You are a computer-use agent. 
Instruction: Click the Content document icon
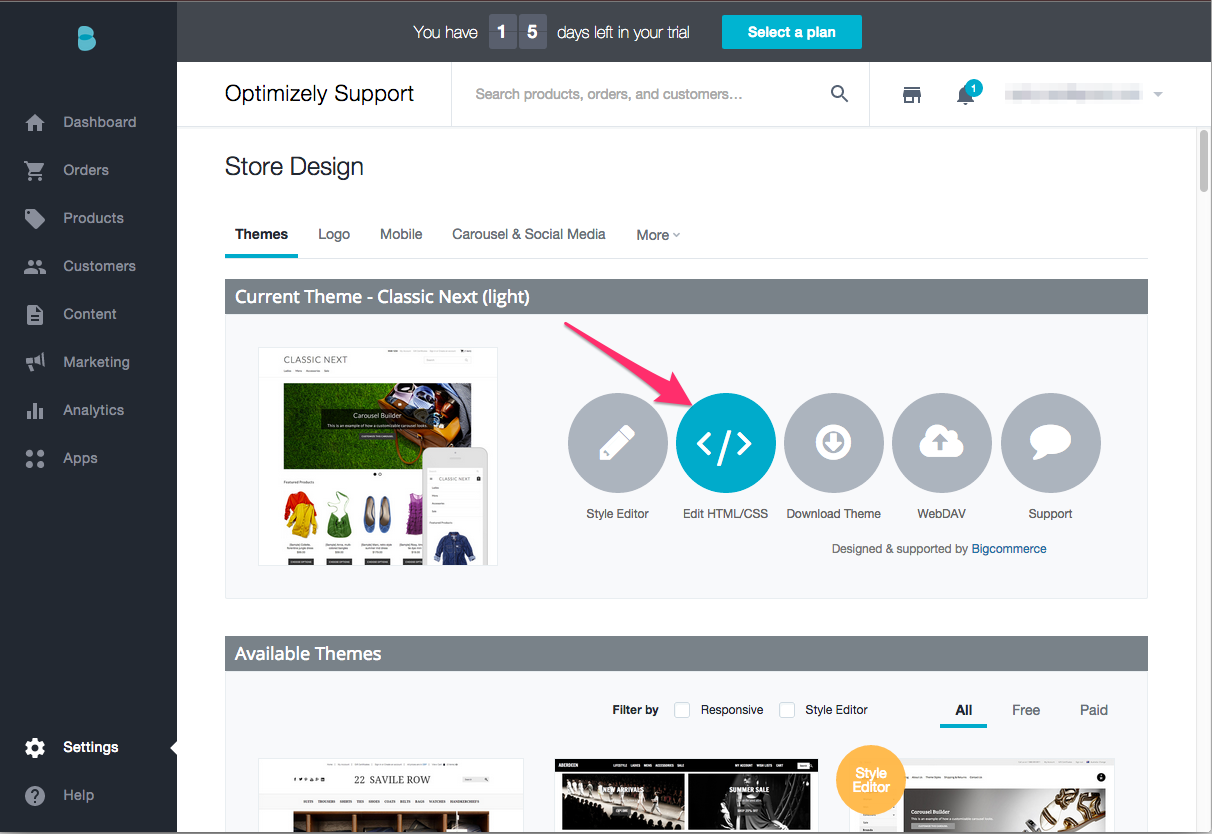35,314
